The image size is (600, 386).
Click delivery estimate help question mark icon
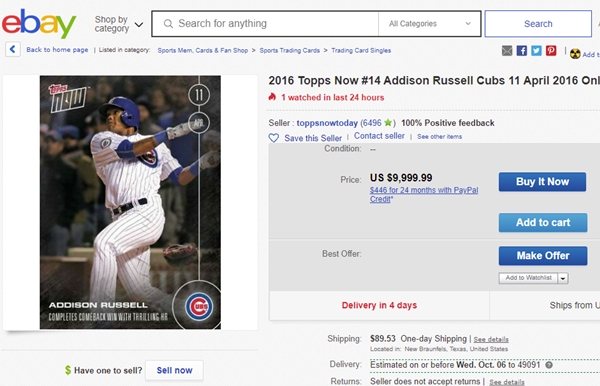click(x=549, y=365)
